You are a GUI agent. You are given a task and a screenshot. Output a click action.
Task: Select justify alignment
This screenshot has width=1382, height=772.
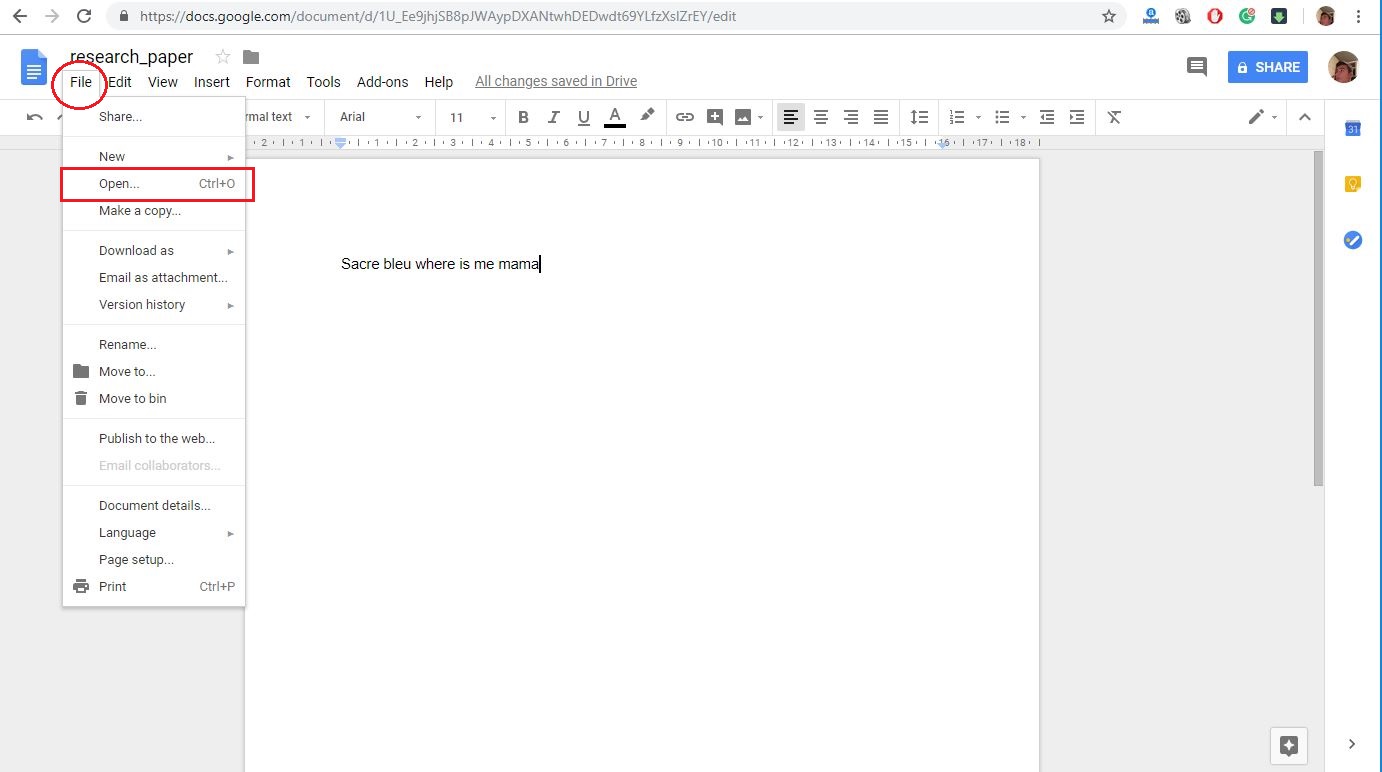point(881,117)
